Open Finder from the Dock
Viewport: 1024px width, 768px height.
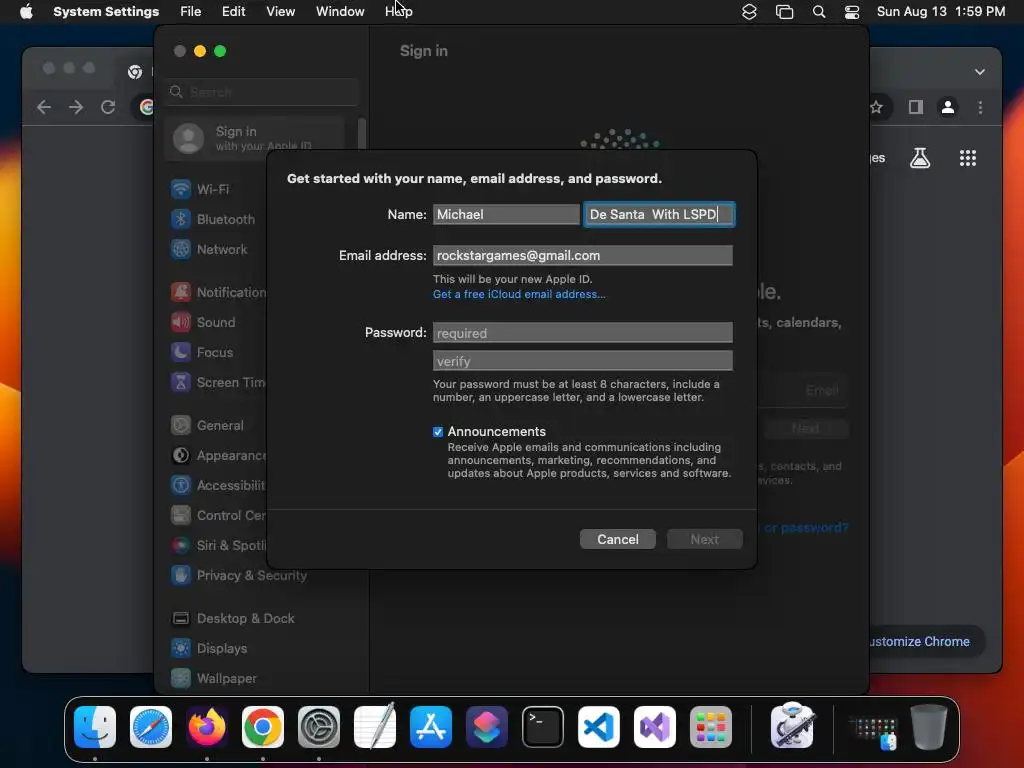(95, 727)
